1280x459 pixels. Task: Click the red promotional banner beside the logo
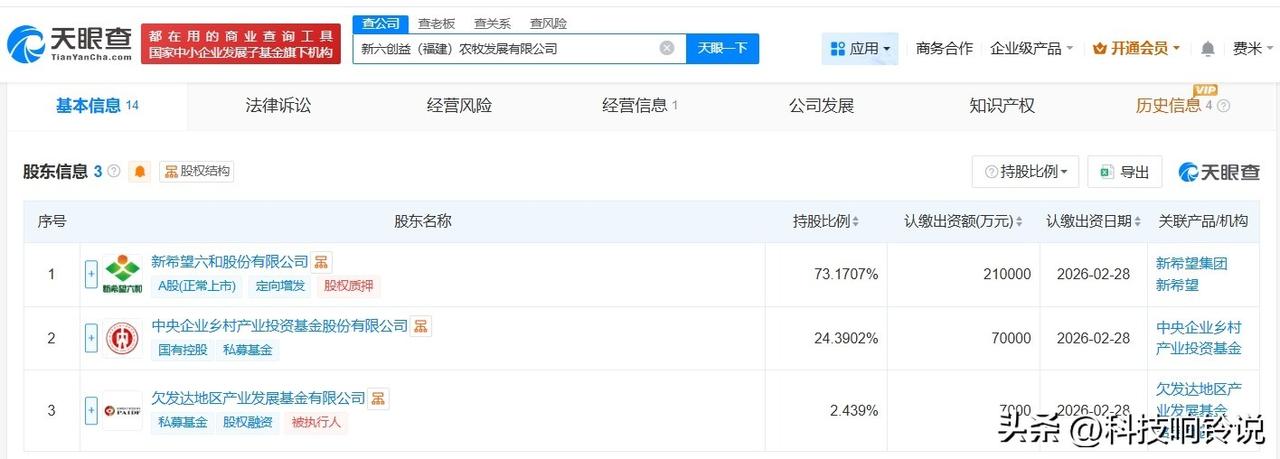point(241,44)
